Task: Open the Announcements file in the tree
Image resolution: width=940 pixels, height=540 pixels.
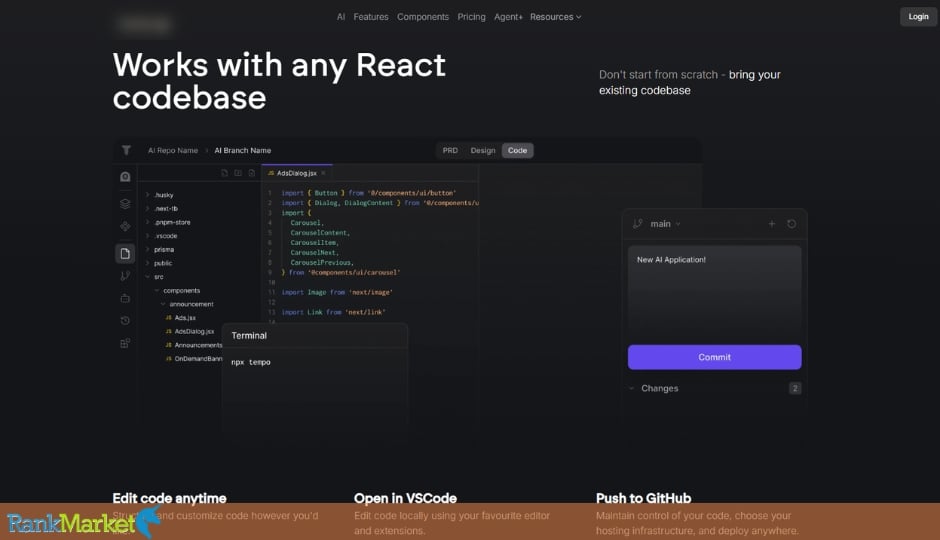Action: tap(194, 345)
